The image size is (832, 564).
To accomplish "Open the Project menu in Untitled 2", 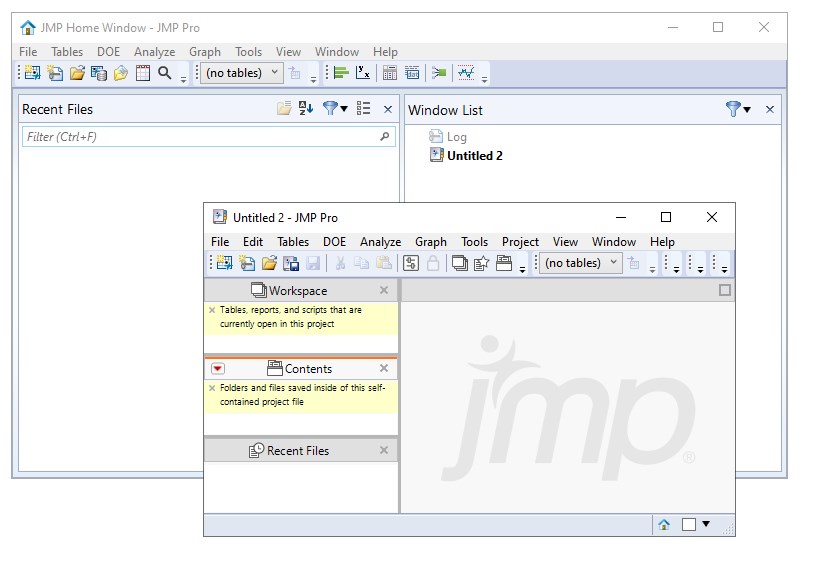I will click(x=520, y=242).
